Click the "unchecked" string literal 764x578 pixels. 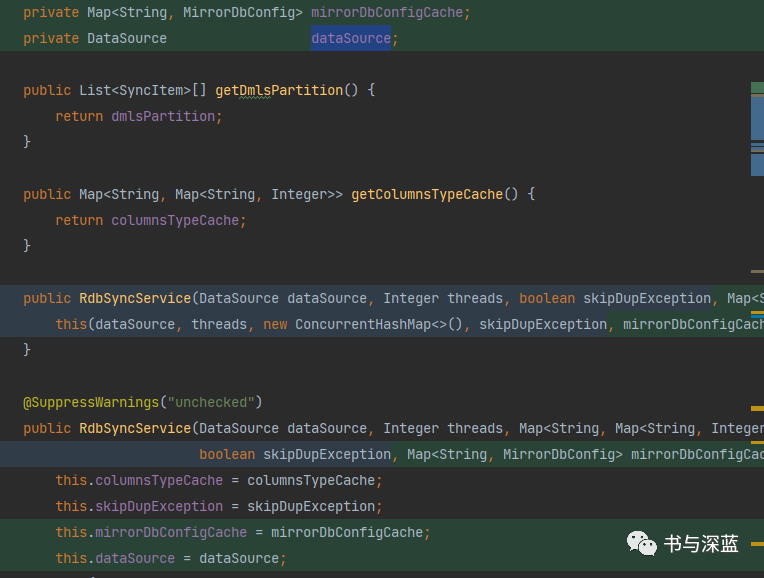tap(211, 402)
